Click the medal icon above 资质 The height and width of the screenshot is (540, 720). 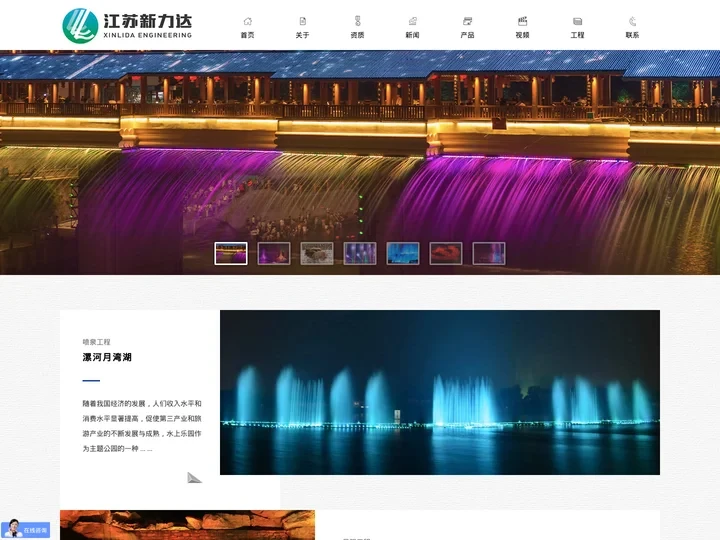pyautogui.click(x=358, y=21)
